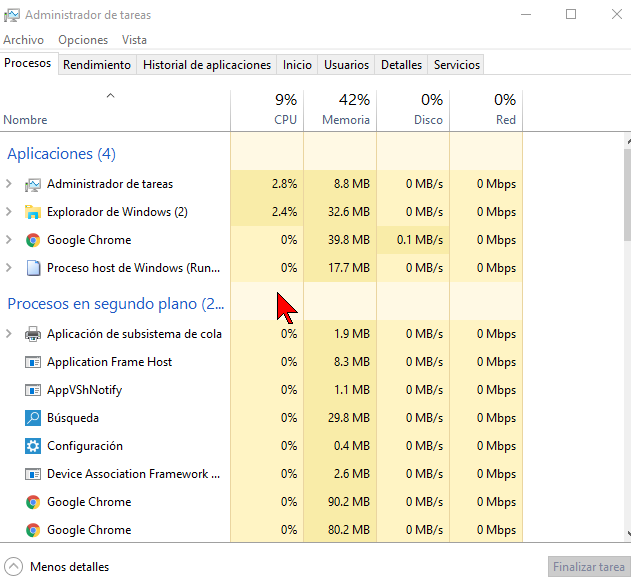The image size is (631, 588).
Task: Expand the Administrador de tareas process row
Action: point(8,184)
